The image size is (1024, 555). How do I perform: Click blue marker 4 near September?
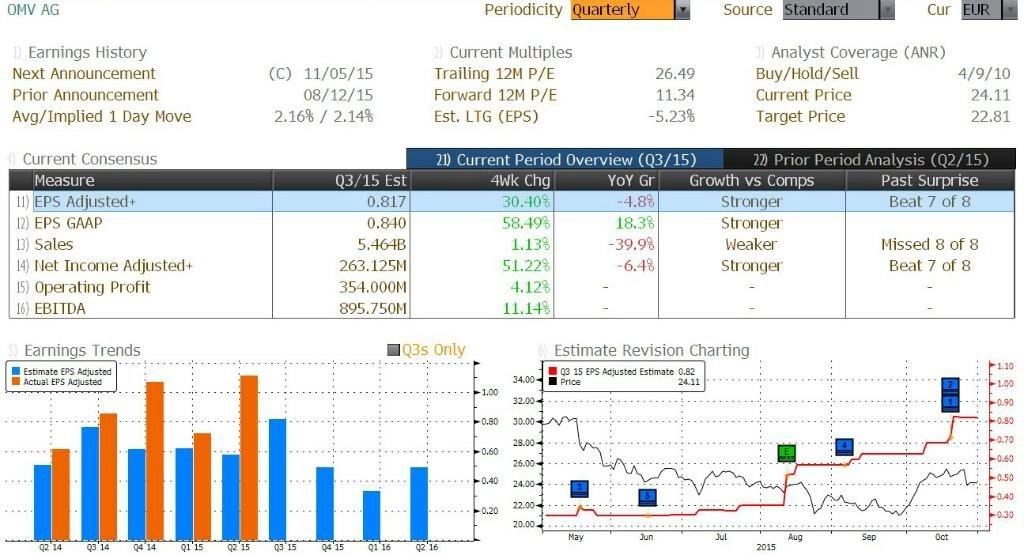[x=845, y=447]
